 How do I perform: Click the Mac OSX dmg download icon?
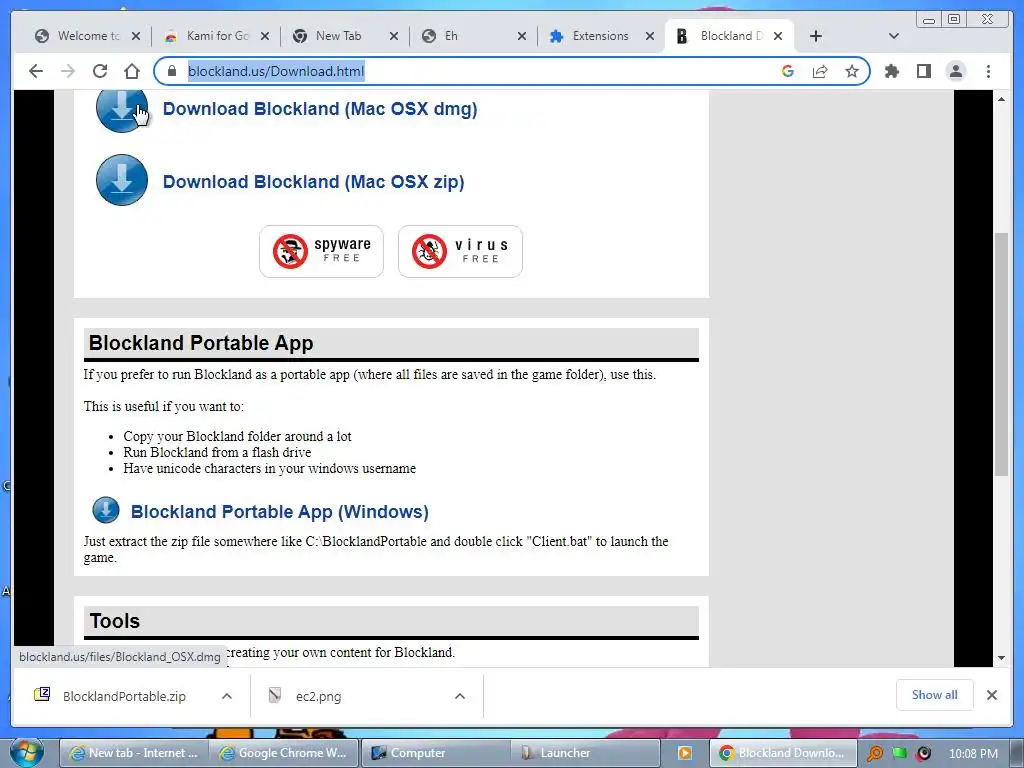(121, 111)
